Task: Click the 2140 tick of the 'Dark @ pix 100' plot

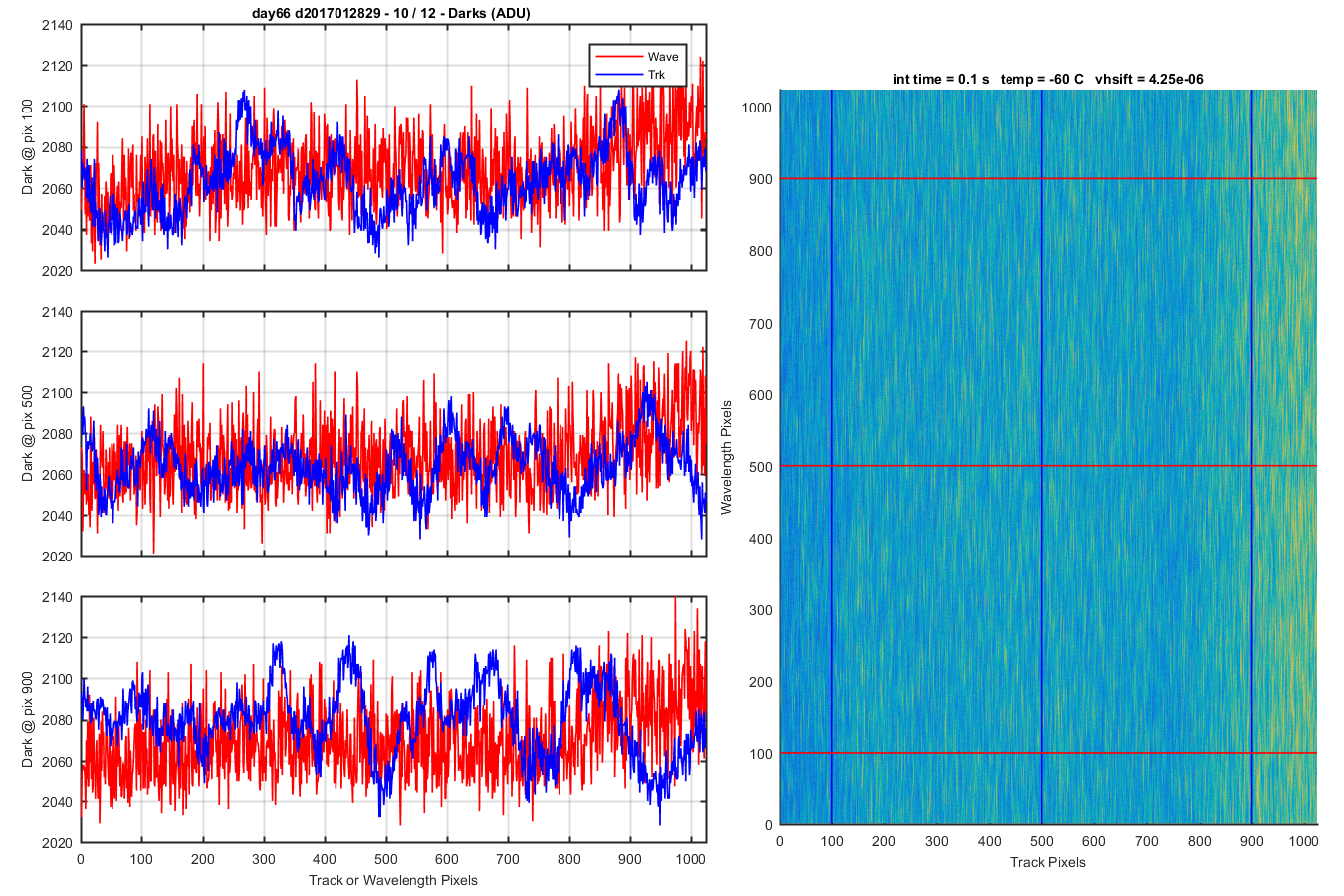Action: (57, 25)
